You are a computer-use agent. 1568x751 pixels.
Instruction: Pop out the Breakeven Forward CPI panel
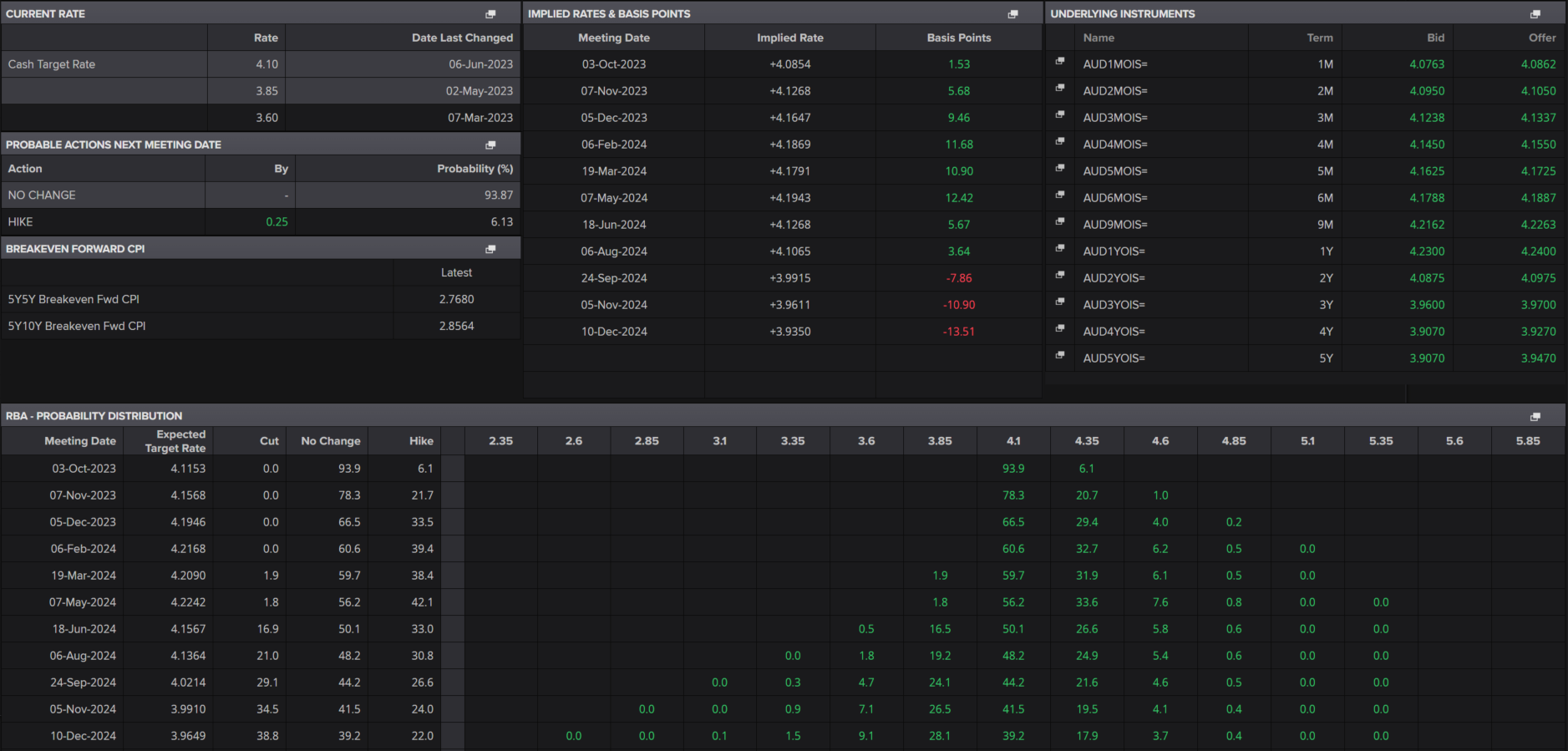point(490,249)
